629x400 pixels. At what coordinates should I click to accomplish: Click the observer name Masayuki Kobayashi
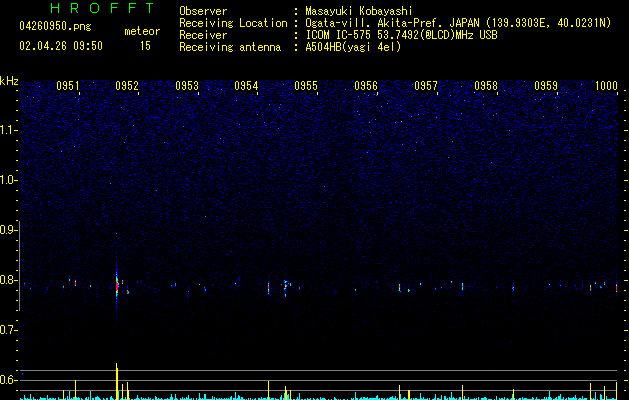click(359, 11)
